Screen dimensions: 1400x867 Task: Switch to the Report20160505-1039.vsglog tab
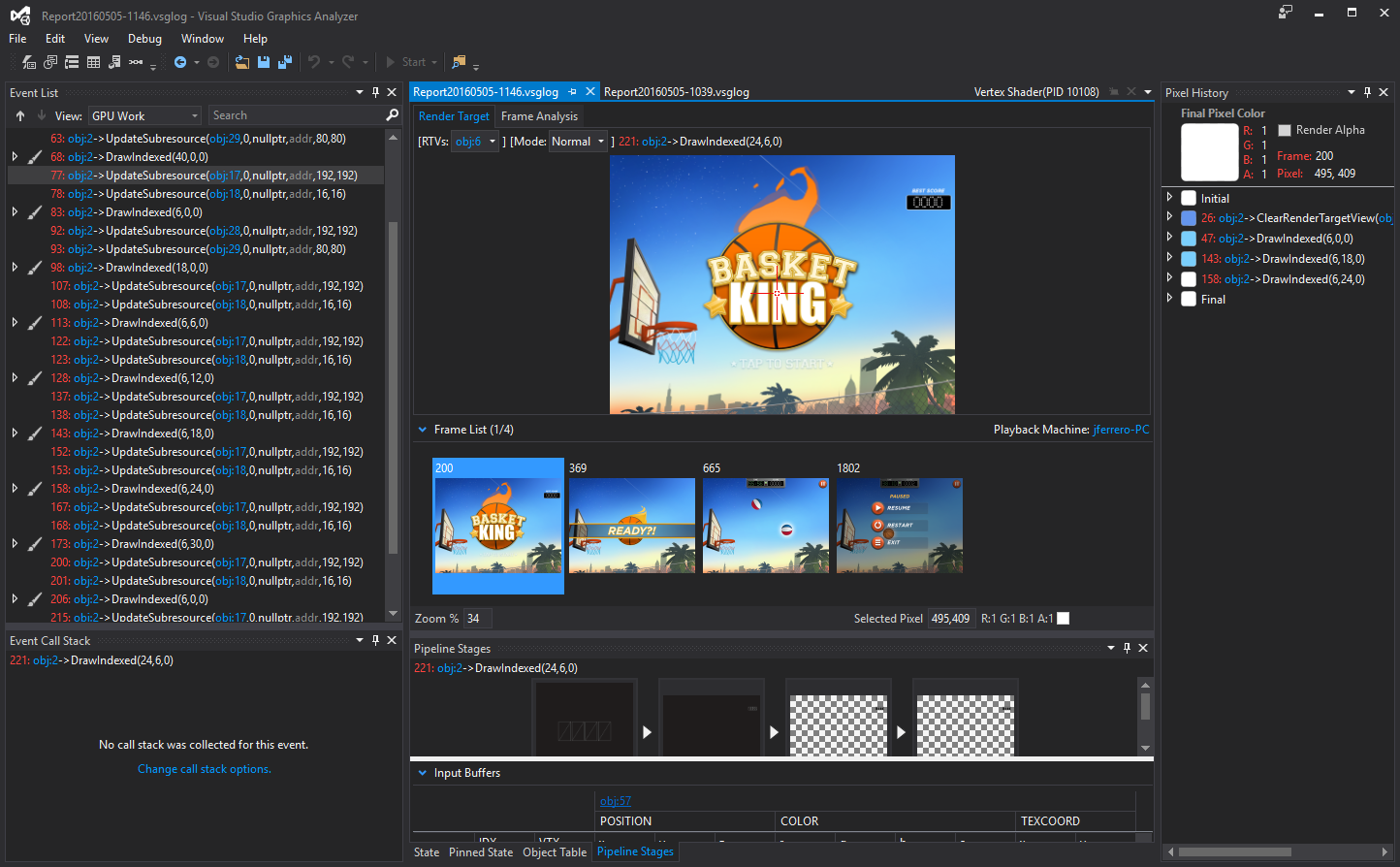pyautogui.click(x=676, y=92)
